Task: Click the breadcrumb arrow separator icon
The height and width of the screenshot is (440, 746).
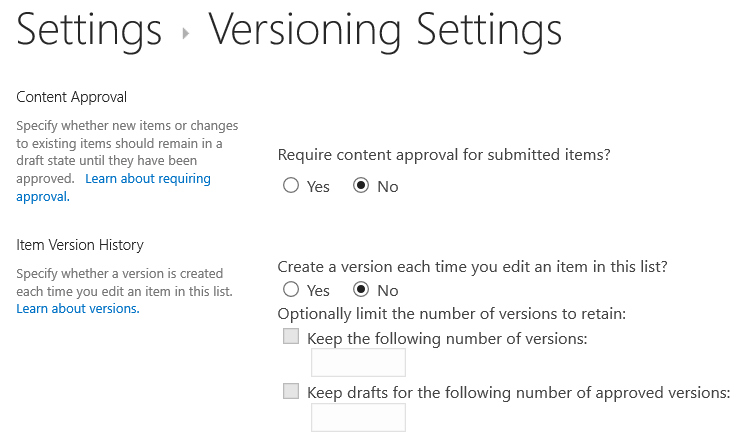Action: click(x=186, y=34)
